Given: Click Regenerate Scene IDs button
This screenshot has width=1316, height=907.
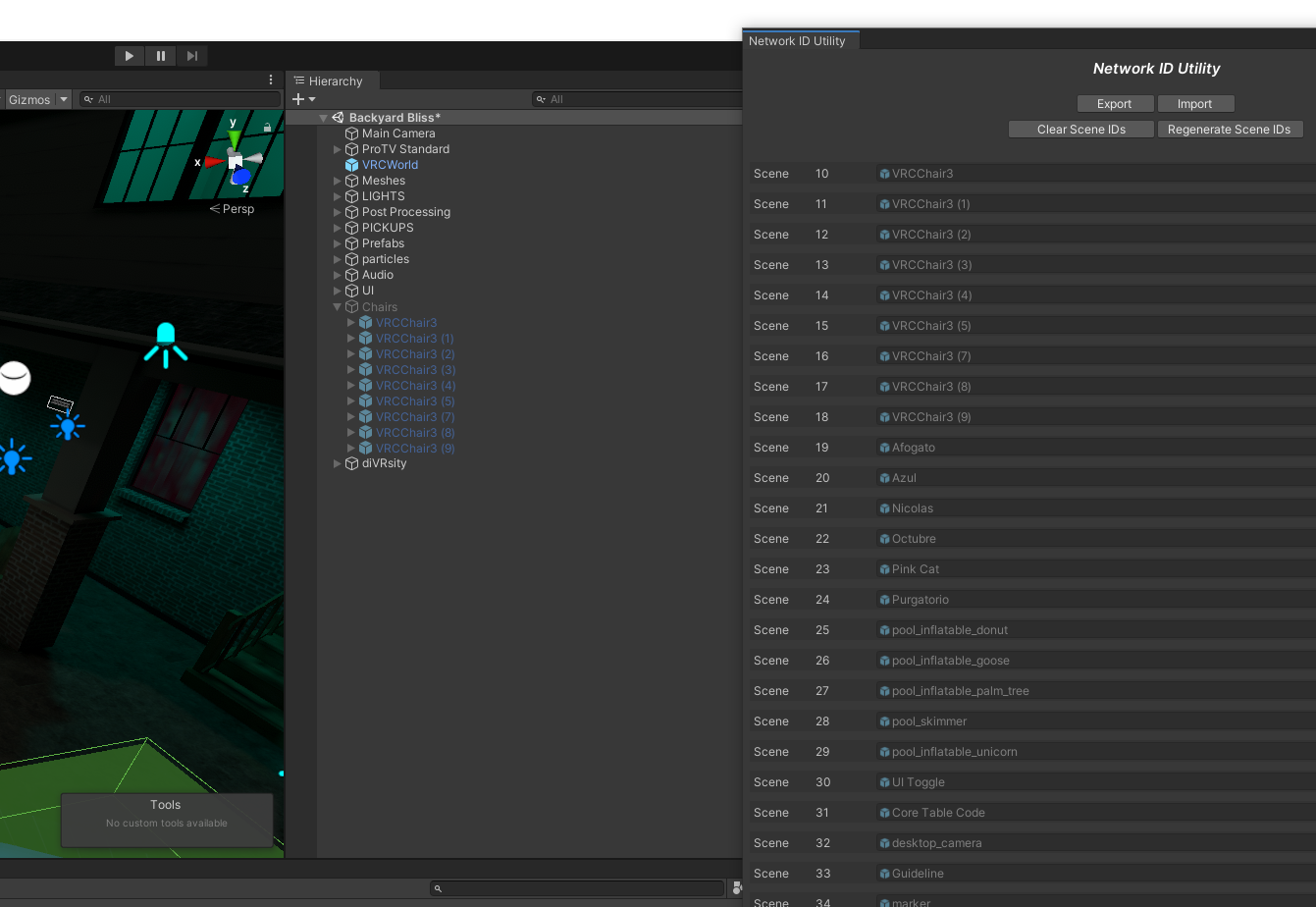Looking at the screenshot, I should coord(1229,130).
